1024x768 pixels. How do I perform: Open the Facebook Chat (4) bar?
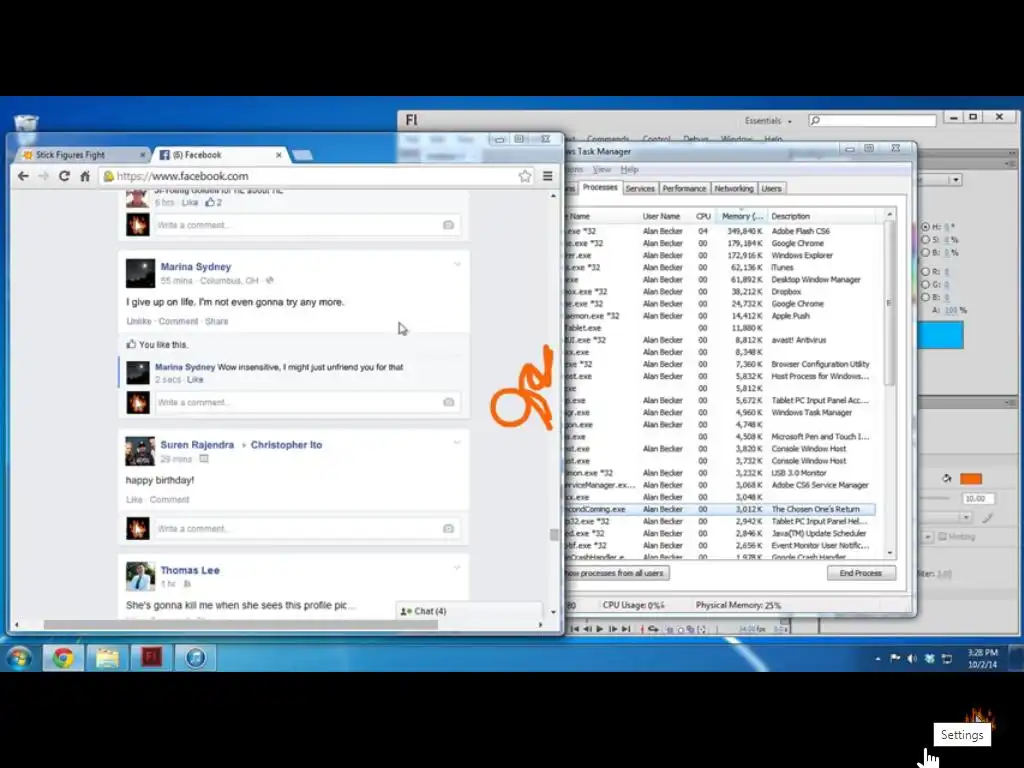click(x=468, y=611)
